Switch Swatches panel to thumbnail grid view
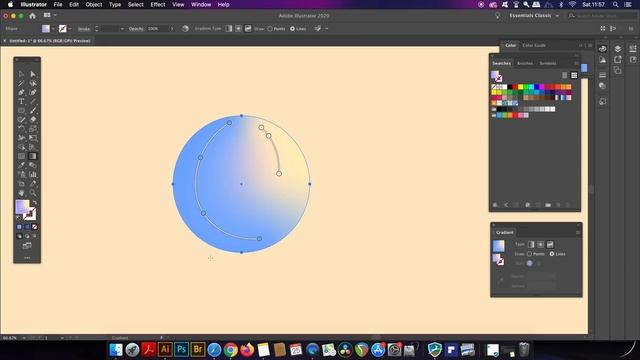640x360 pixels. click(x=574, y=76)
